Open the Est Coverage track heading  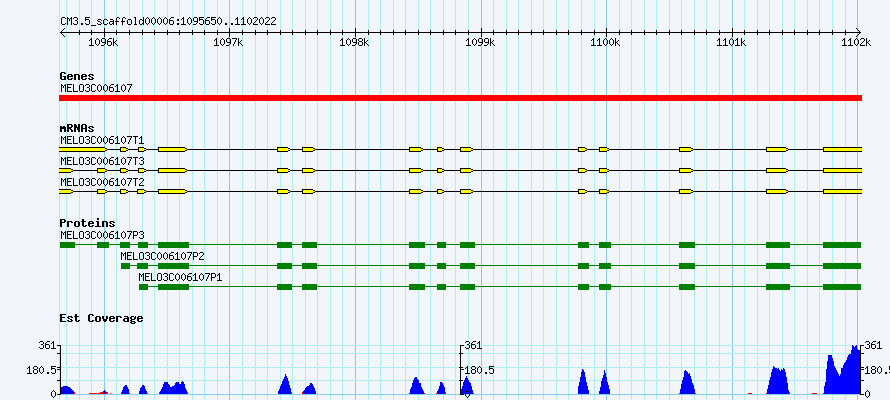click(101, 318)
